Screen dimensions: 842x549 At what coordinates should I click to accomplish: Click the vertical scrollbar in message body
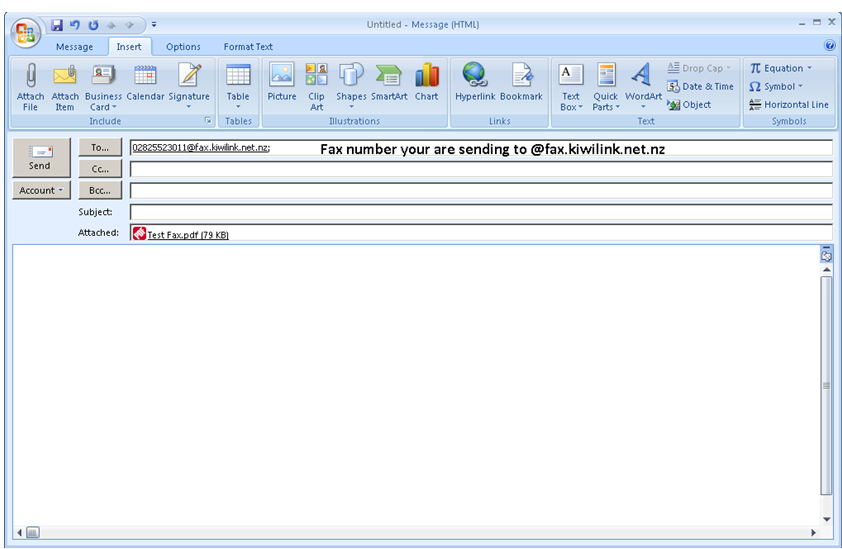(826, 385)
